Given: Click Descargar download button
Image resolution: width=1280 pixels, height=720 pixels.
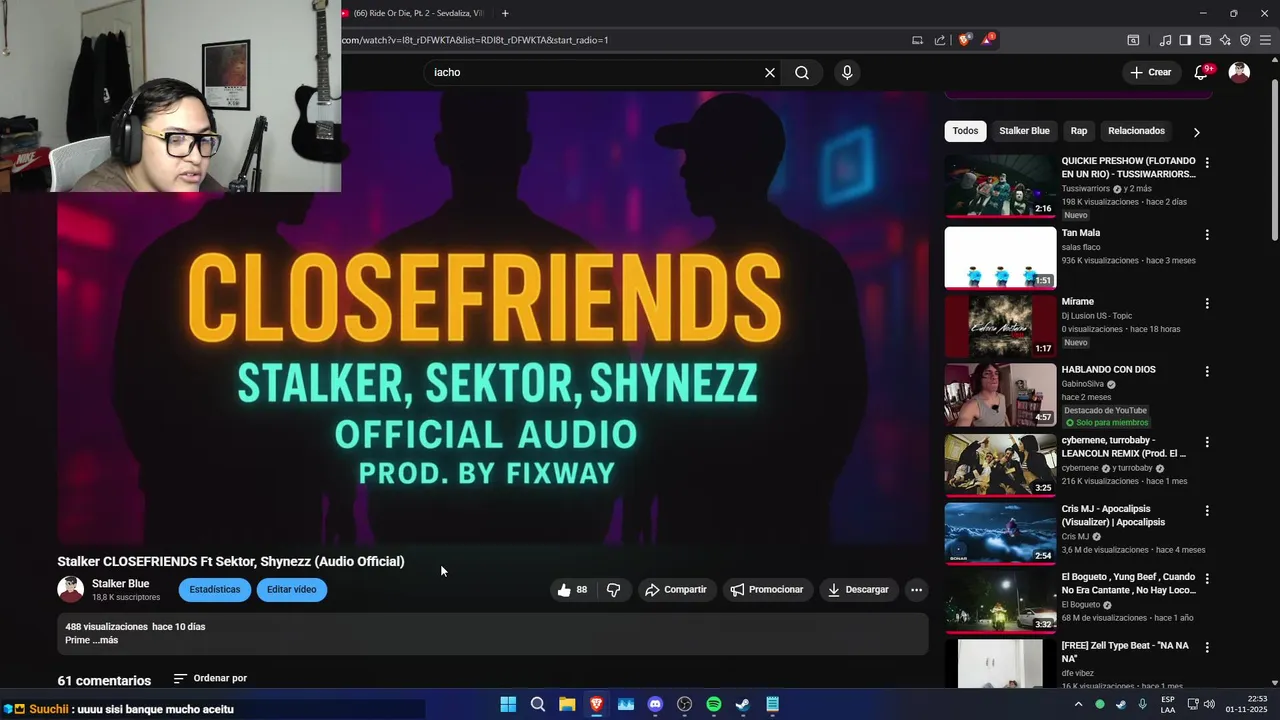Looking at the screenshot, I should [x=858, y=590].
